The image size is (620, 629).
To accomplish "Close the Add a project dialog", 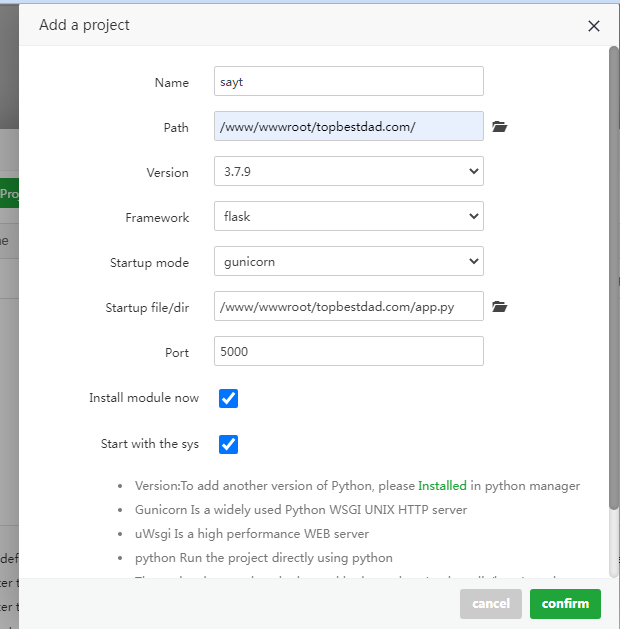I will 594,26.
